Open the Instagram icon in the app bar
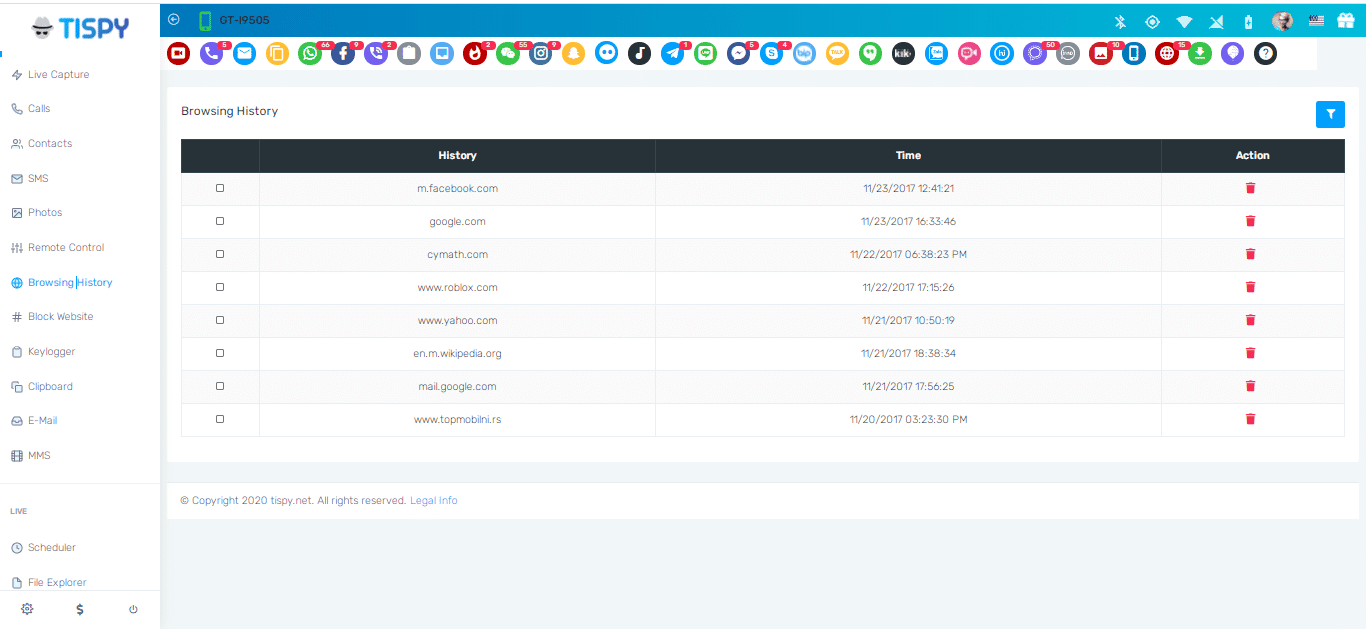Screen dimensions: 1366x629 [541, 54]
